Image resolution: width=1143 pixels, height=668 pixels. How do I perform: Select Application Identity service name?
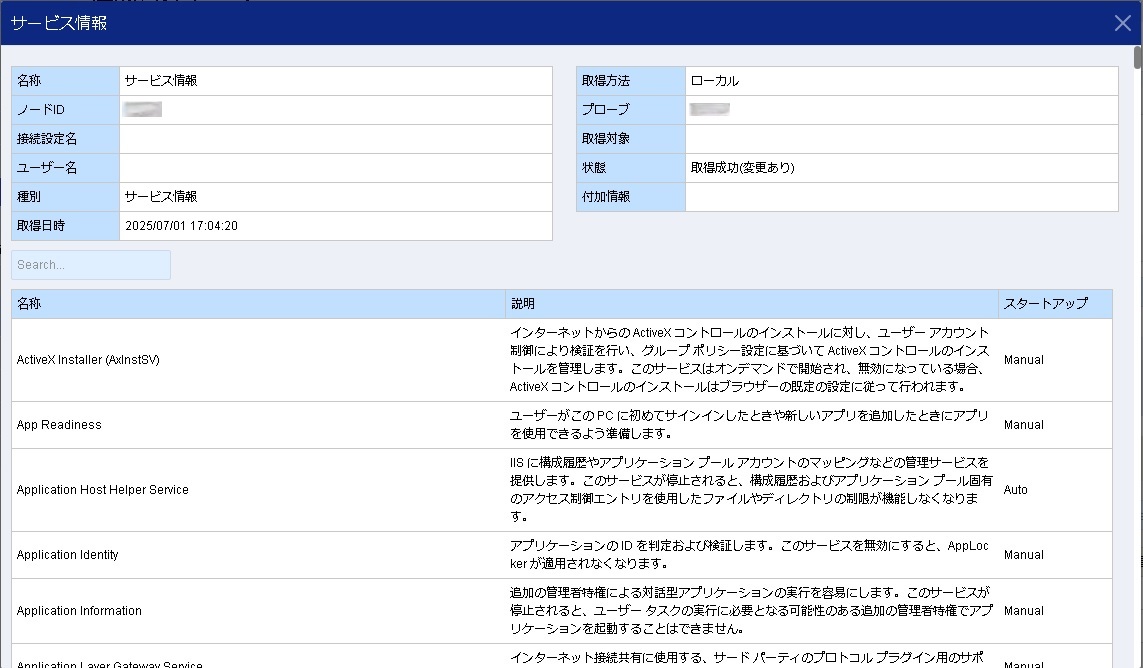68,554
